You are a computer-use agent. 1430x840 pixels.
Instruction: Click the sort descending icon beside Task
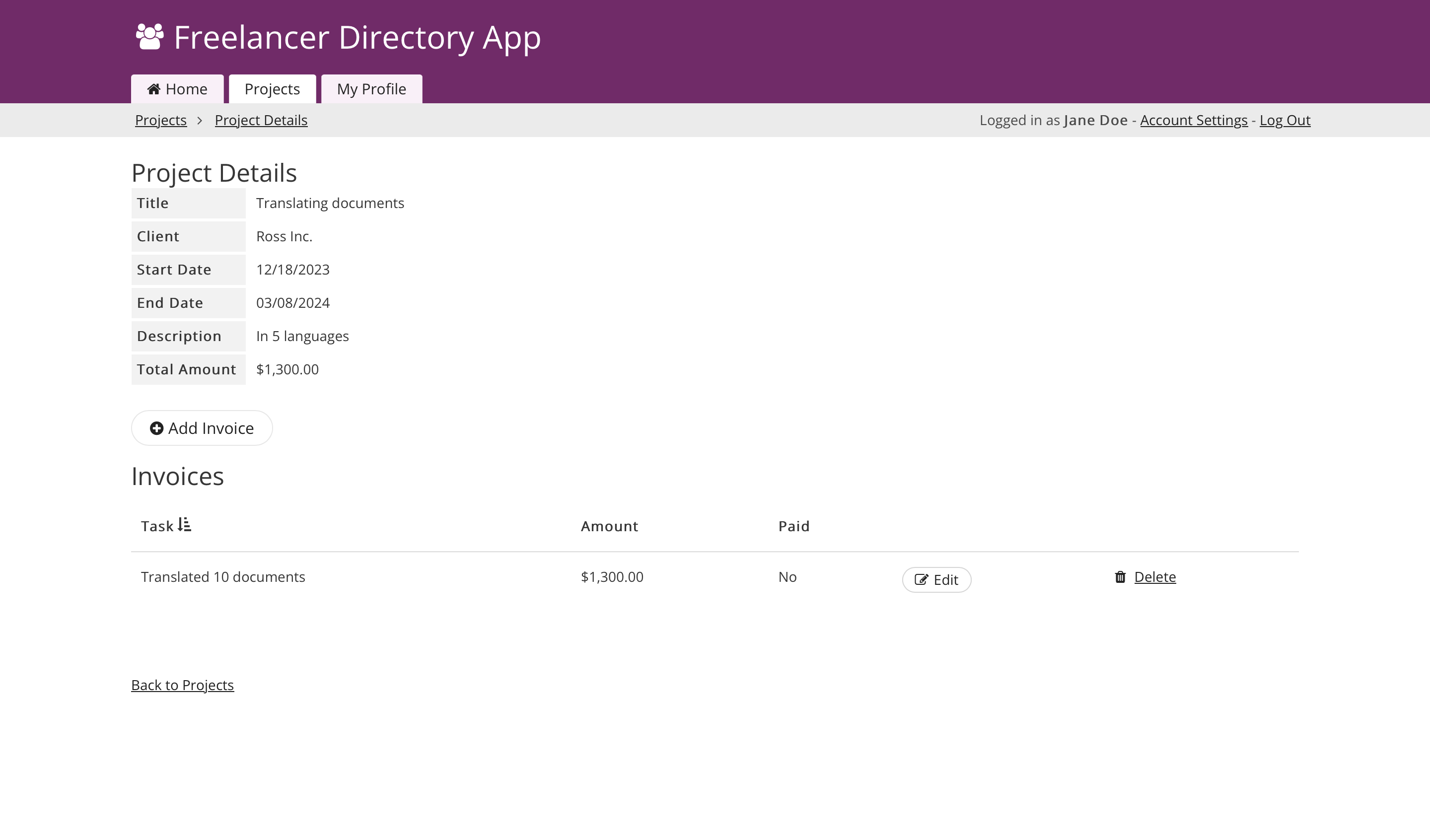pos(184,524)
